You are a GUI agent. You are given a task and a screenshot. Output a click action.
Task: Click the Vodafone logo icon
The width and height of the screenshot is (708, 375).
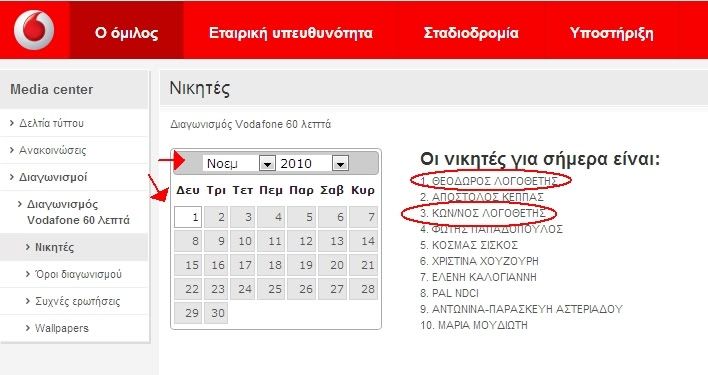tap(34, 30)
